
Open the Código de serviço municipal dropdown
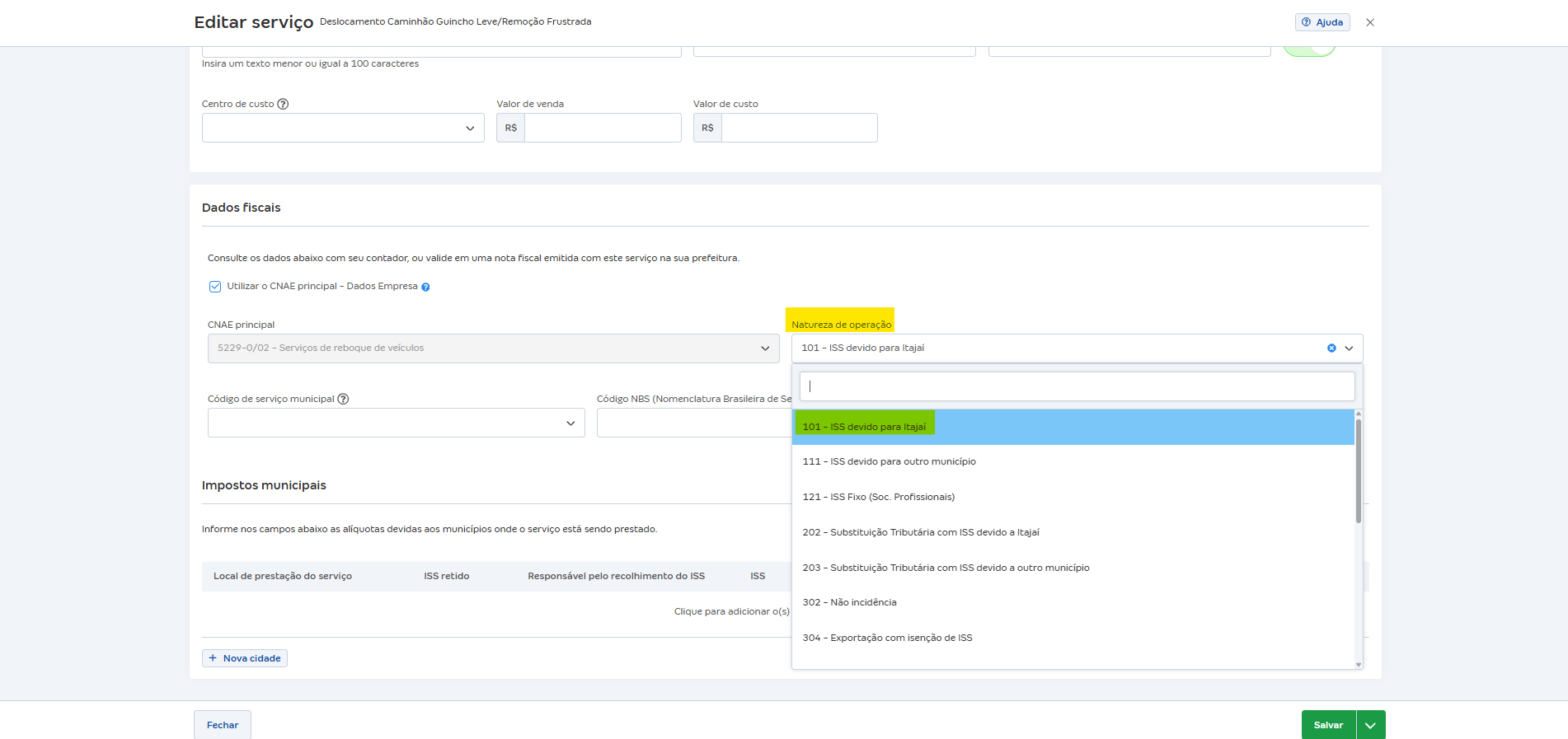(570, 423)
